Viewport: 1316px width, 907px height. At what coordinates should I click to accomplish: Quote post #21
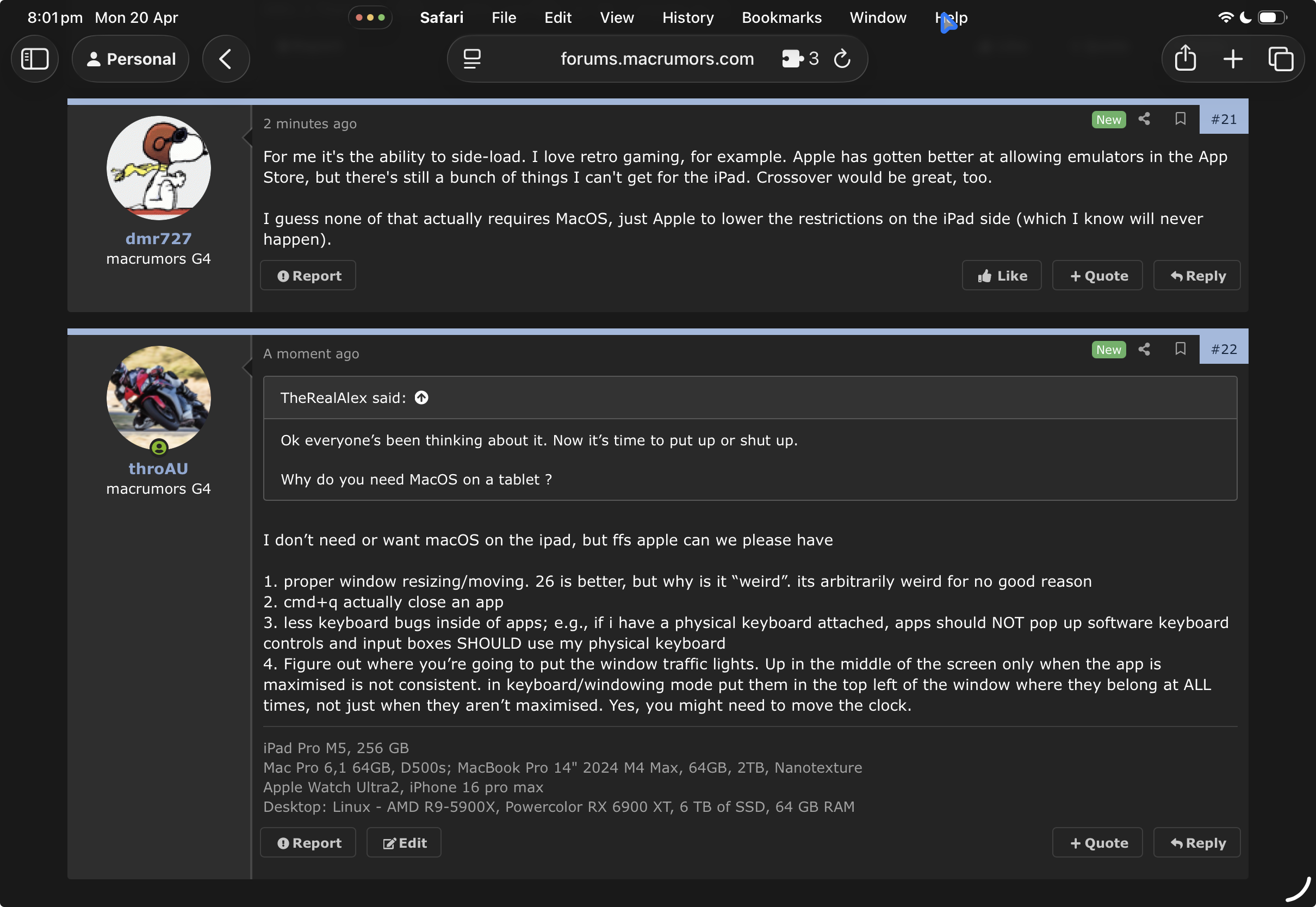[x=1097, y=276]
